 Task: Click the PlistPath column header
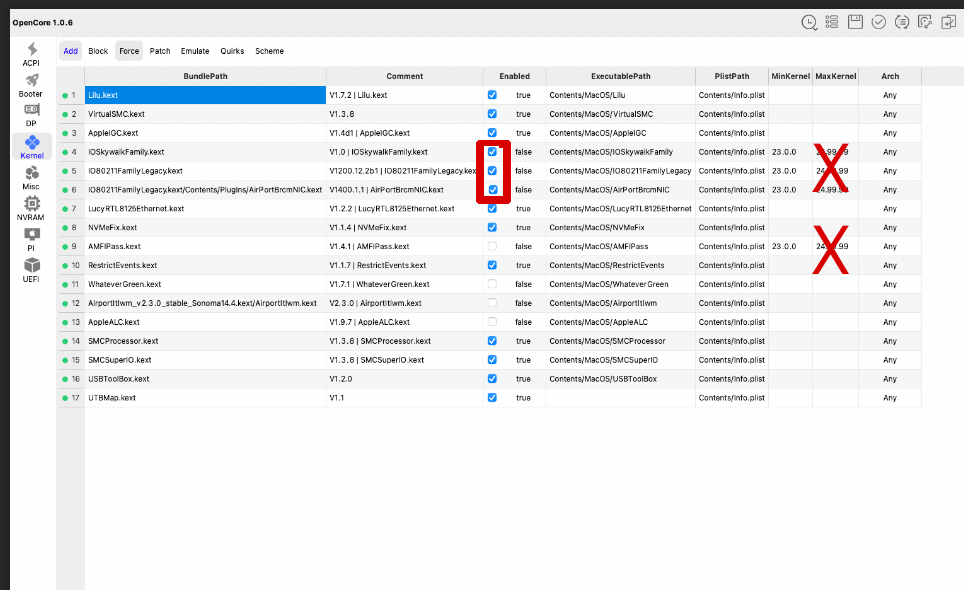click(732, 76)
